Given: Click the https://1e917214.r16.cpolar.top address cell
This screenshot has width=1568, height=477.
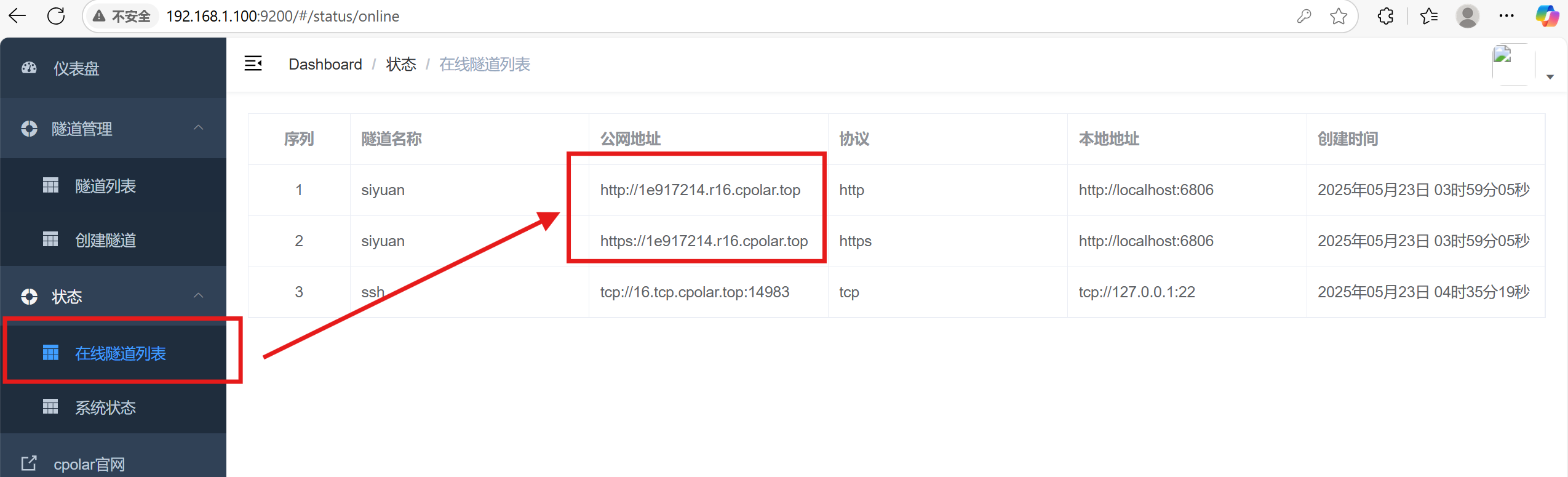Looking at the screenshot, I should pos(704,241).
